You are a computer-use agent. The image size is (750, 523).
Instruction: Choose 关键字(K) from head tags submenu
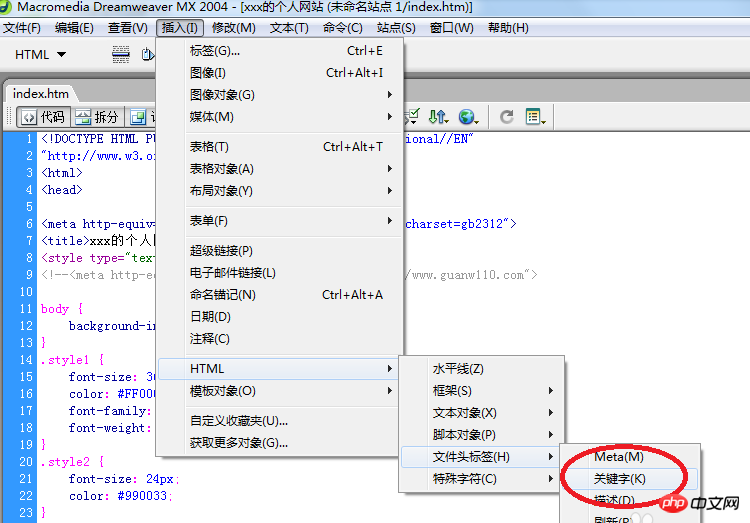pos(630,479)
